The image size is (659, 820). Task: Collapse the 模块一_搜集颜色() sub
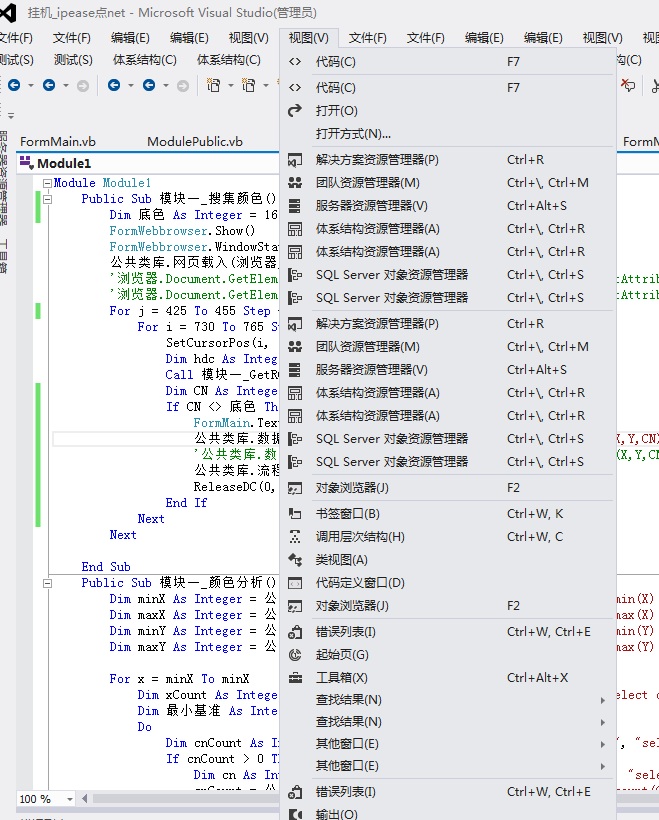click(x=48, y=199)
